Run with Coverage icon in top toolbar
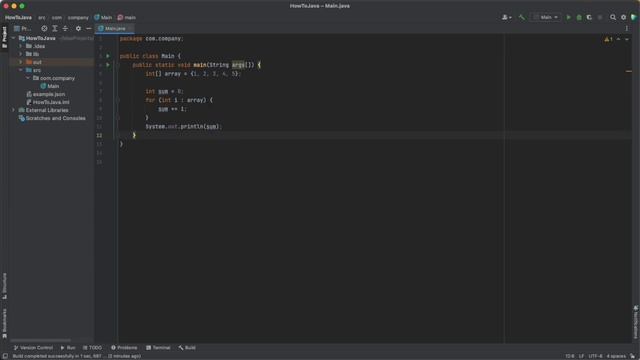 [x=589, y=18]
